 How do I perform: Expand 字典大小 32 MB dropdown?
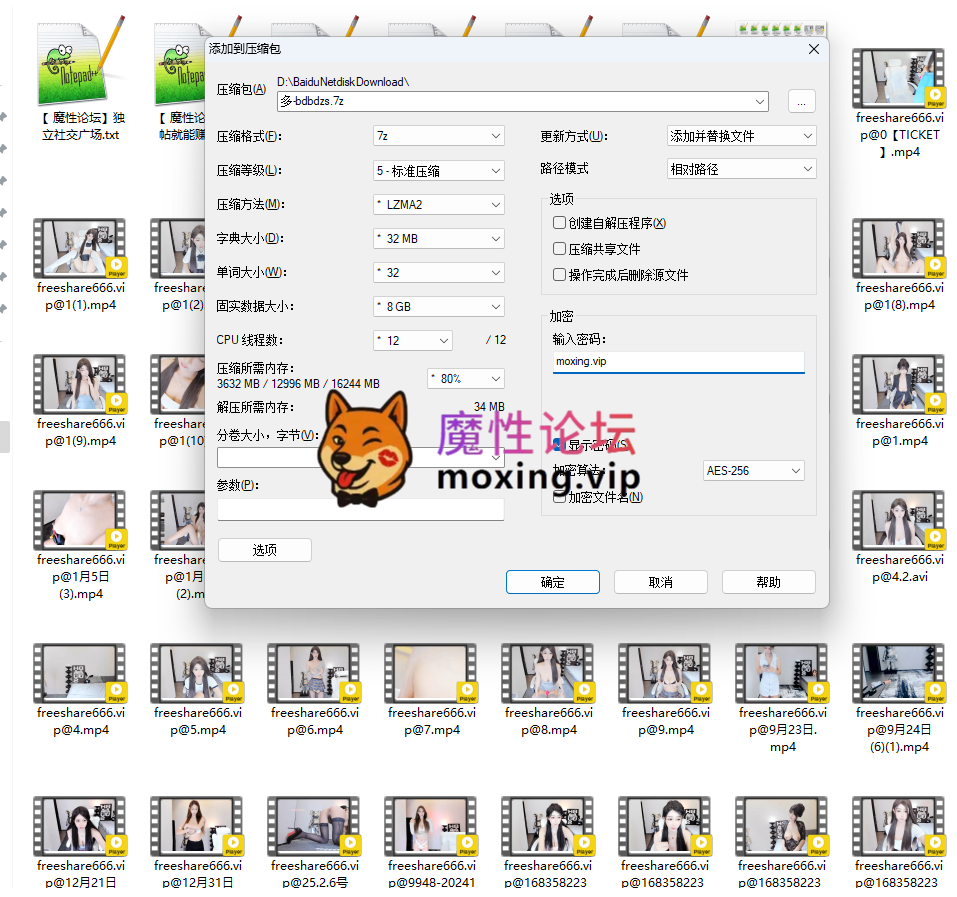click(439, 239)
